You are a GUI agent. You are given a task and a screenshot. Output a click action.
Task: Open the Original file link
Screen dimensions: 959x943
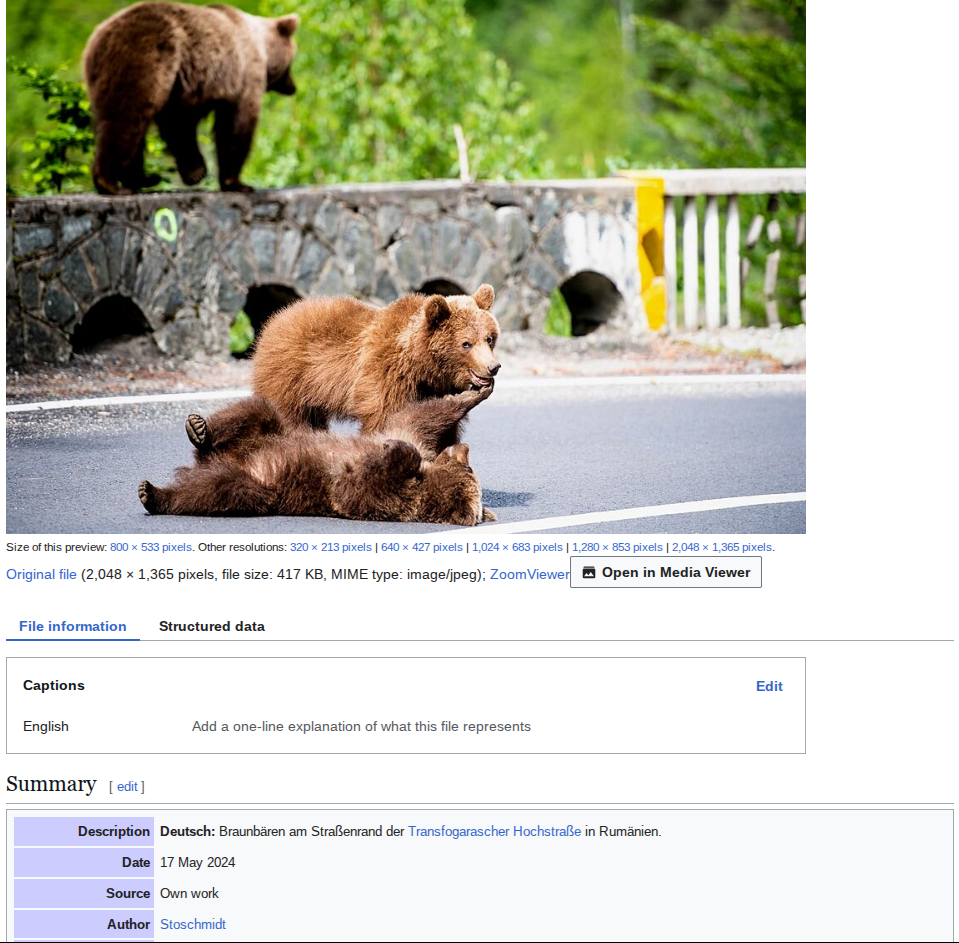pyautogui.click(x=41, y=574)
